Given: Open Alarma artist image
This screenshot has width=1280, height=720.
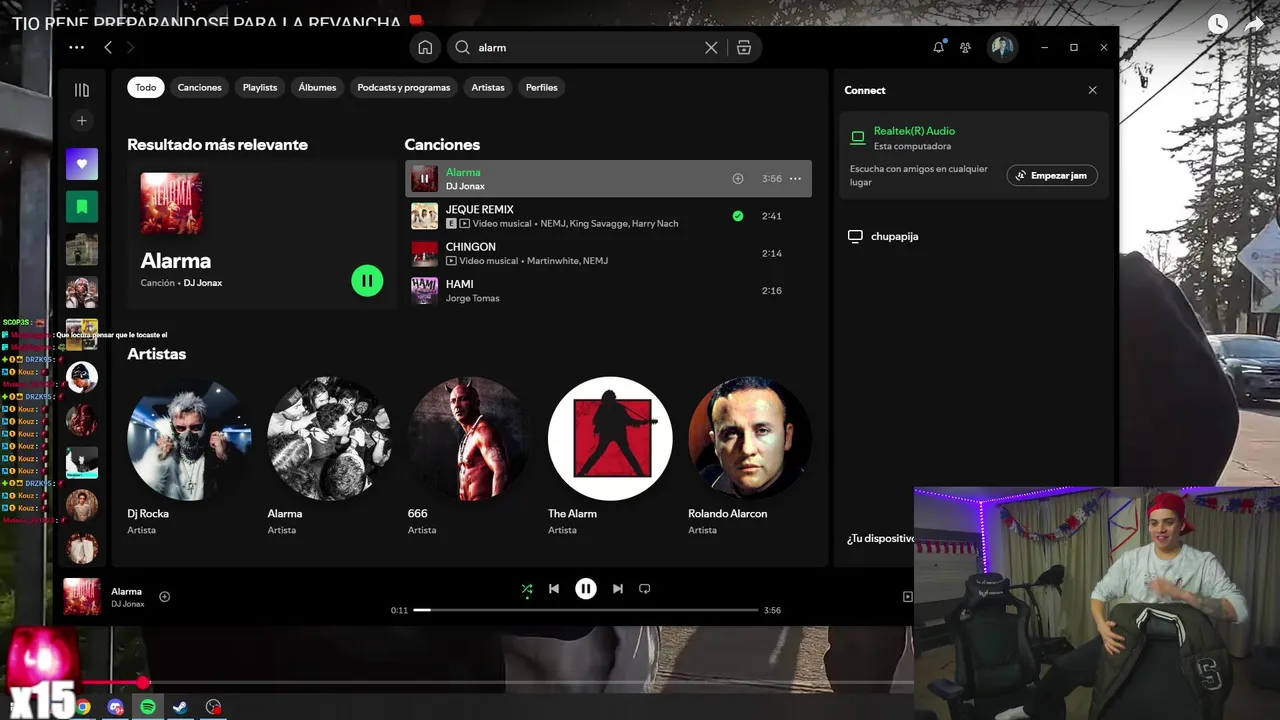Looking at the screenshot, I should point(329,438).
